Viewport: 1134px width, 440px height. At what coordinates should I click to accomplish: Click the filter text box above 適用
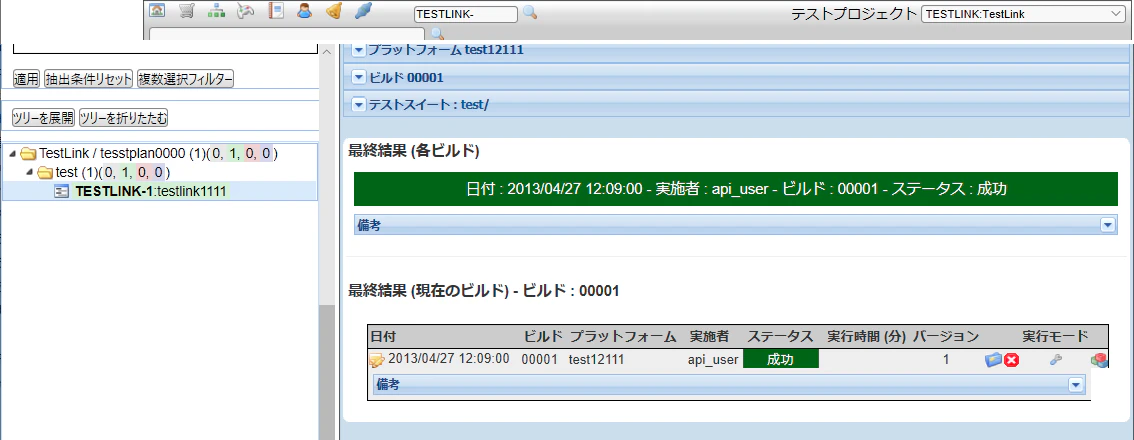166,48
